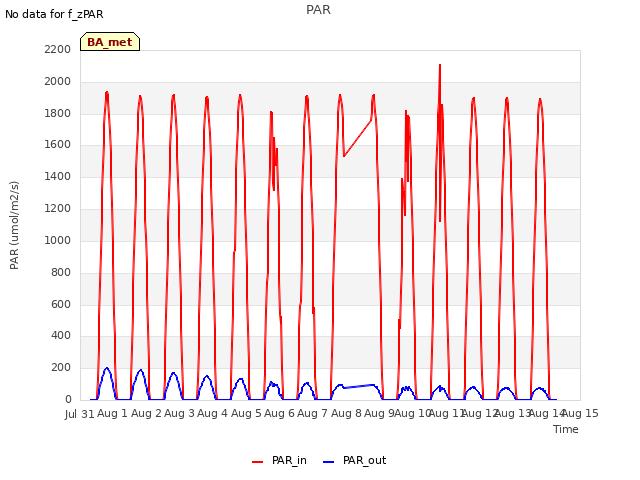Click the 1800 y-axis tick label
Image resolution: width=640 pixels, height=480 pixels.
[x=58, y=113]
